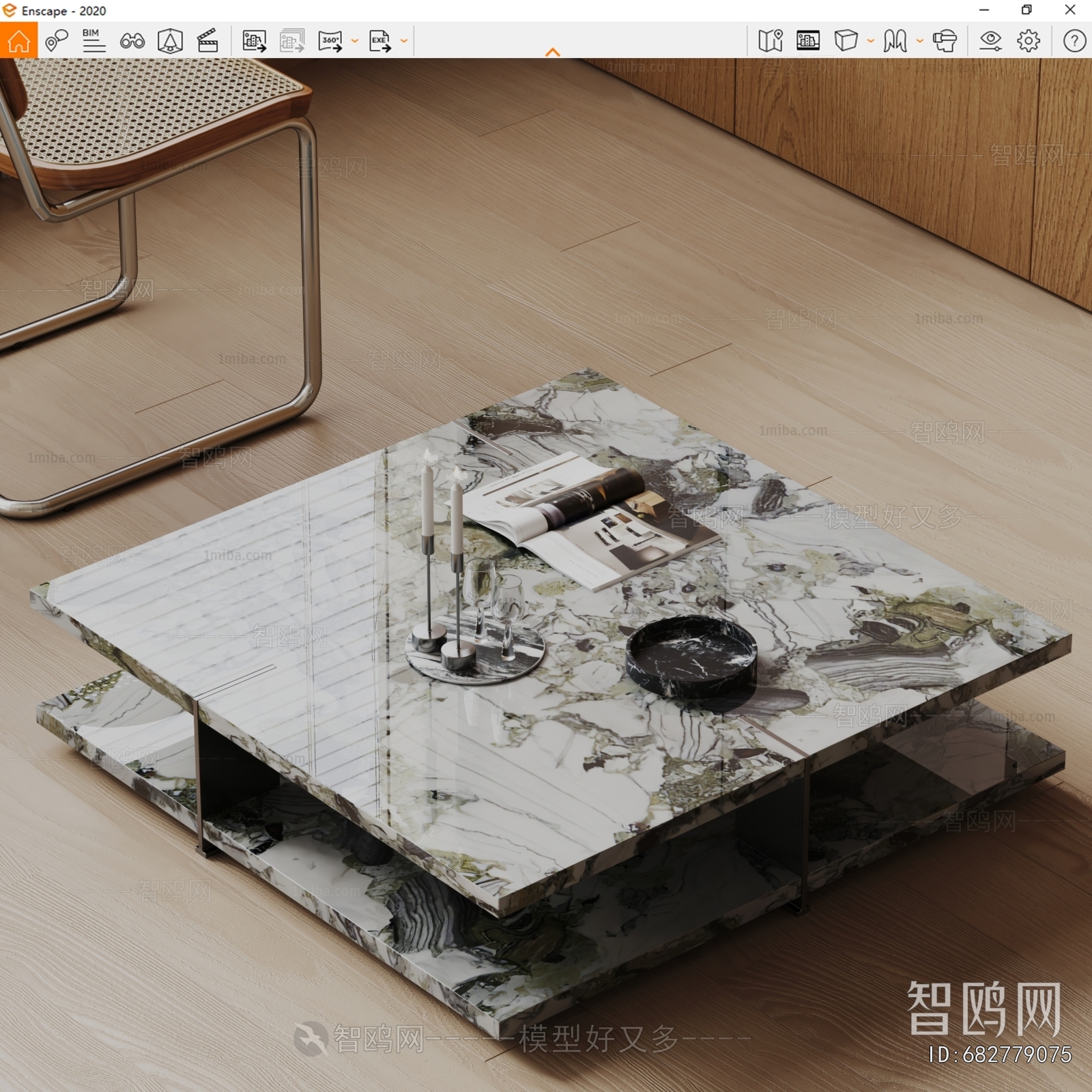The width and height of the screenshot is (1092, 1092).
Task: Expand the EXE standalone export dropdown
Action: 404,41
